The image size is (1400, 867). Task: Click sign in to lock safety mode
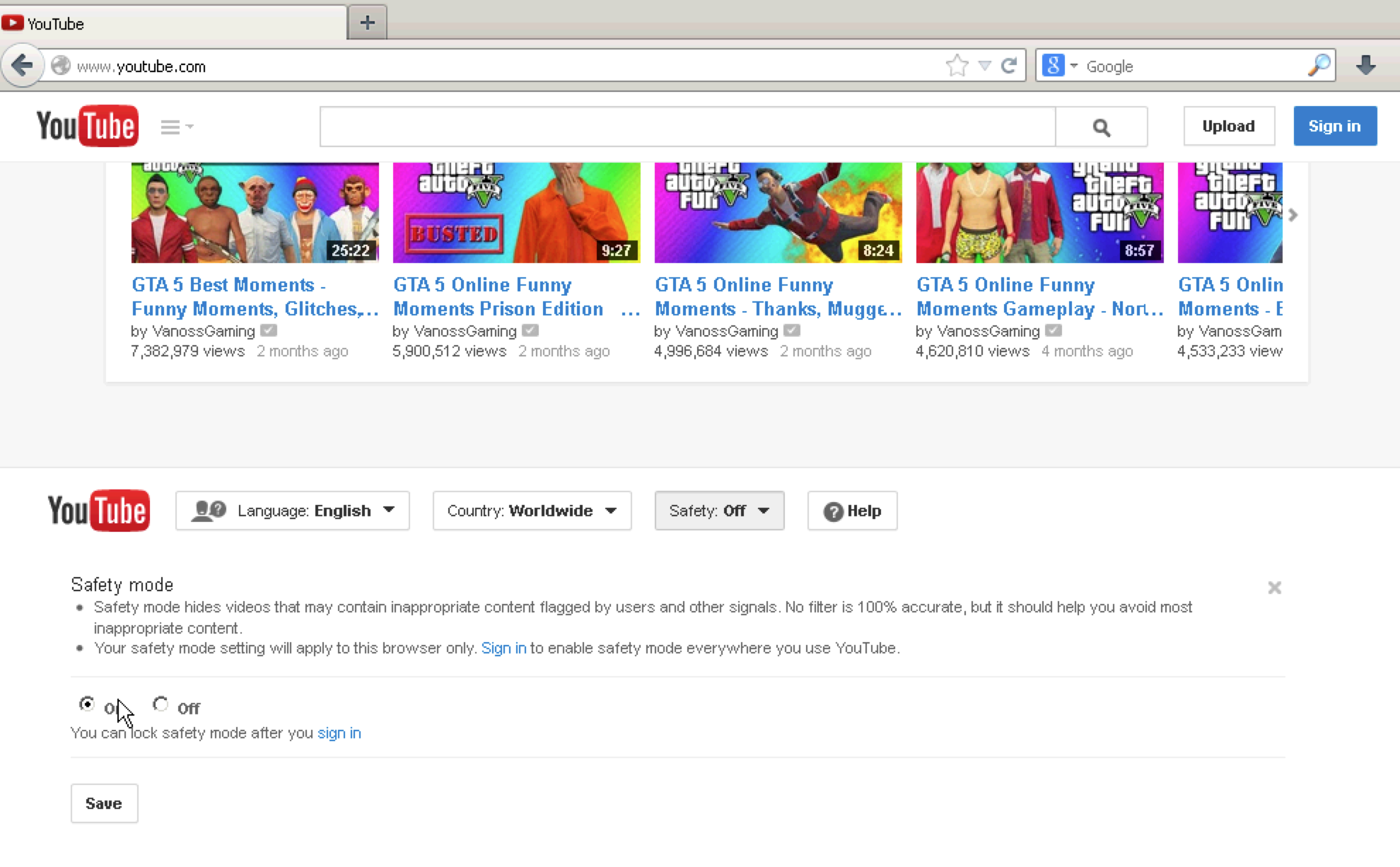click(339, 733)
